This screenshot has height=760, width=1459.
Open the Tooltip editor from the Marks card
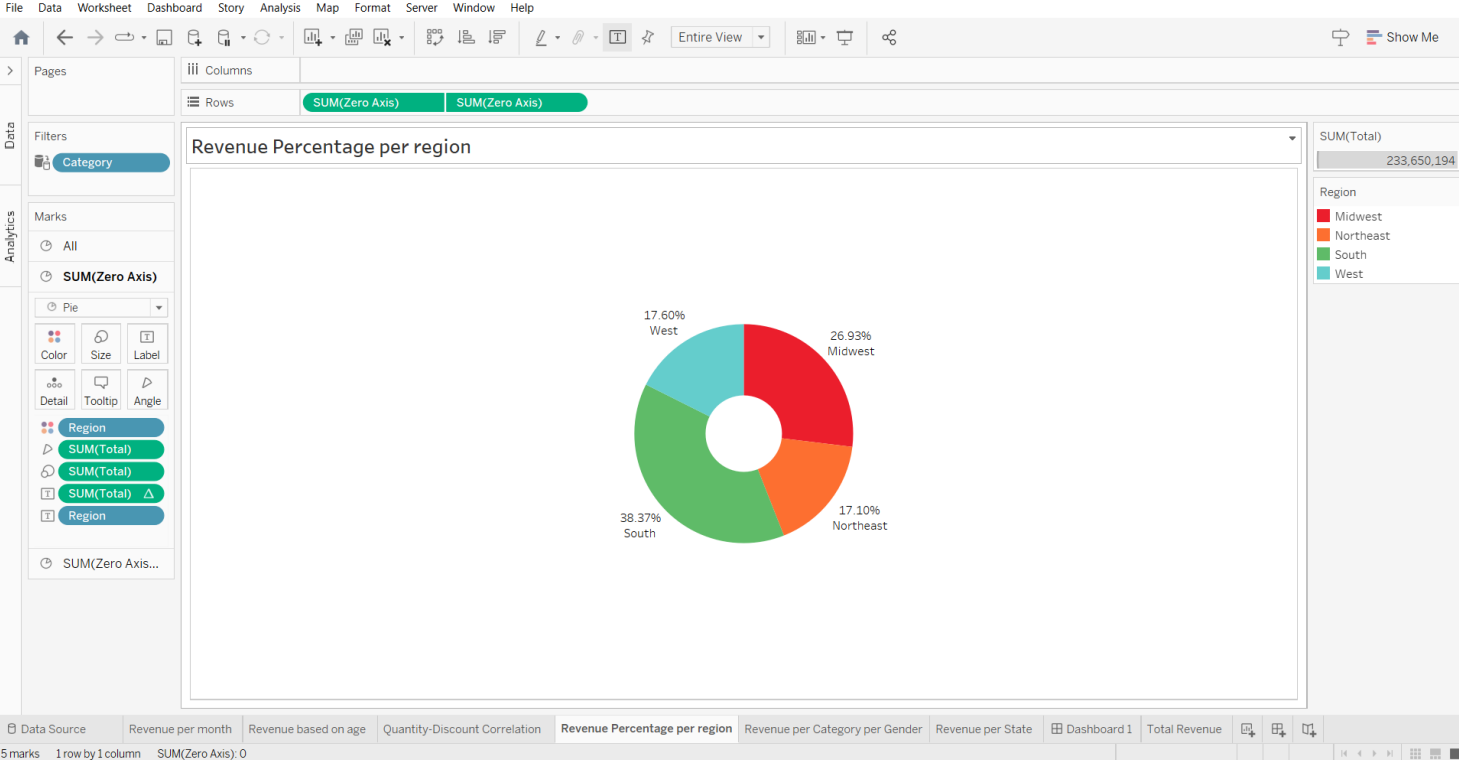100,389
